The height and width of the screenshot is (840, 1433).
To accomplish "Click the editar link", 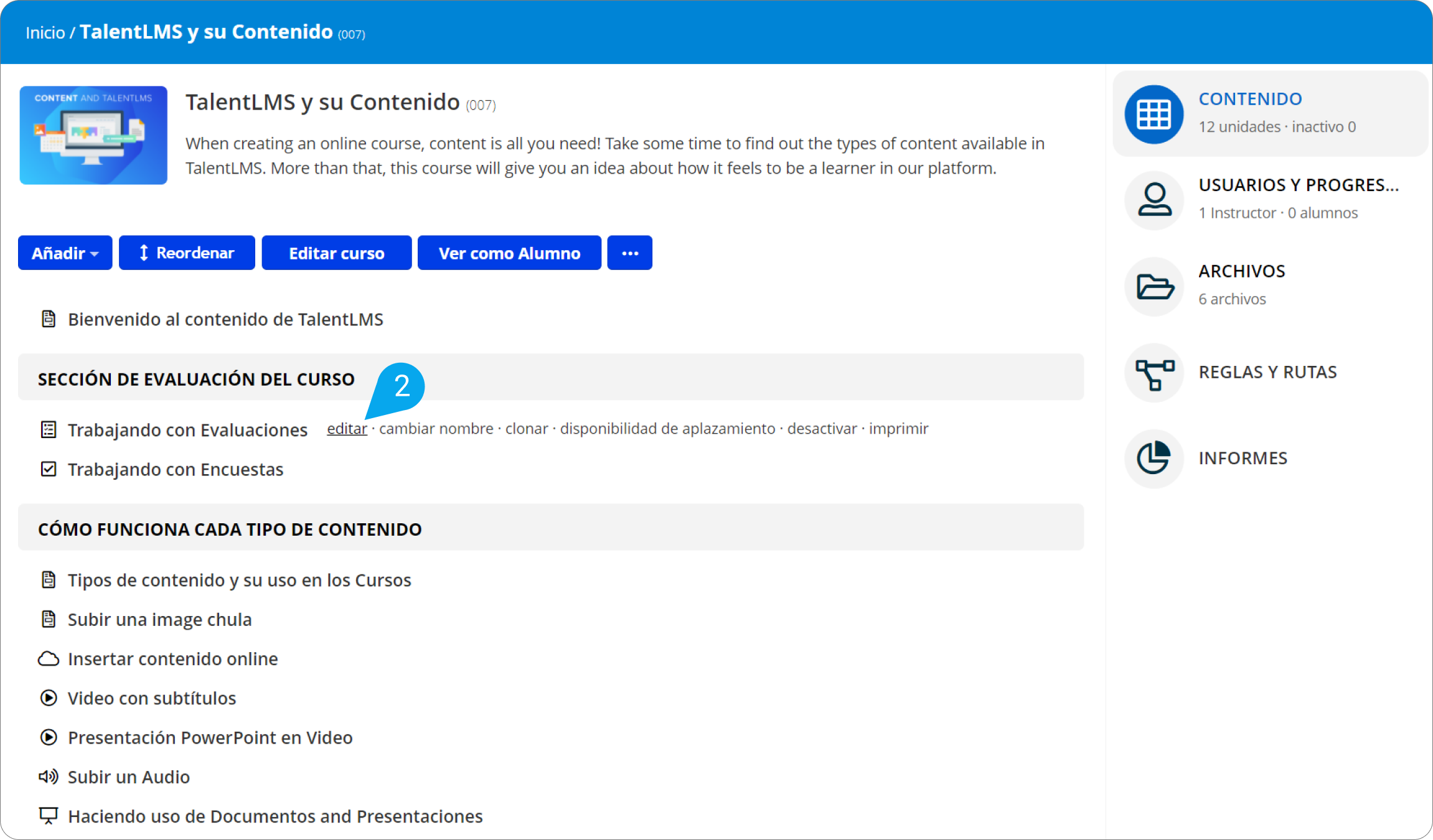I will [347, 429].
